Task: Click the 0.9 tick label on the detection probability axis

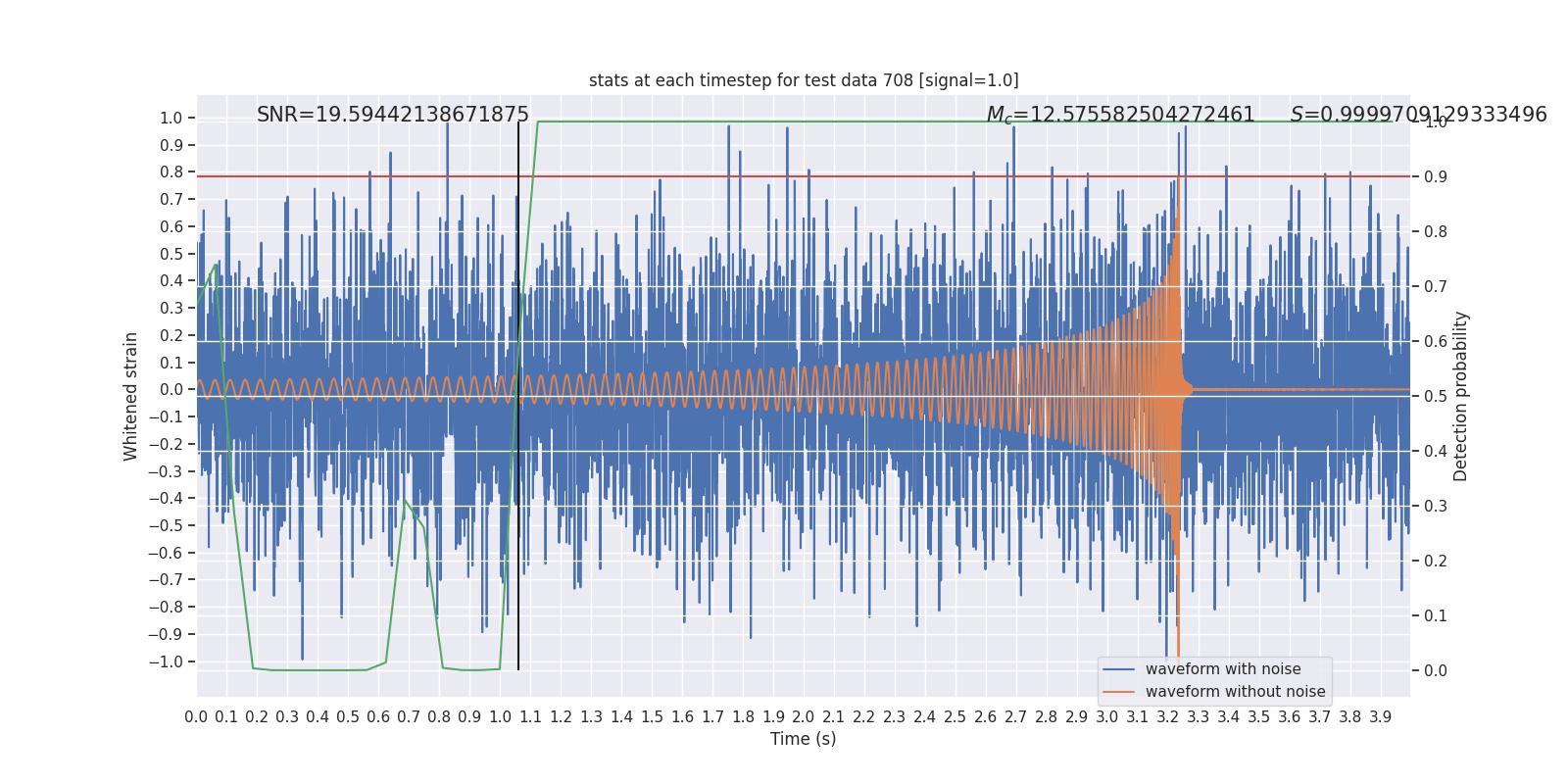Action: tap(1436, 176)
